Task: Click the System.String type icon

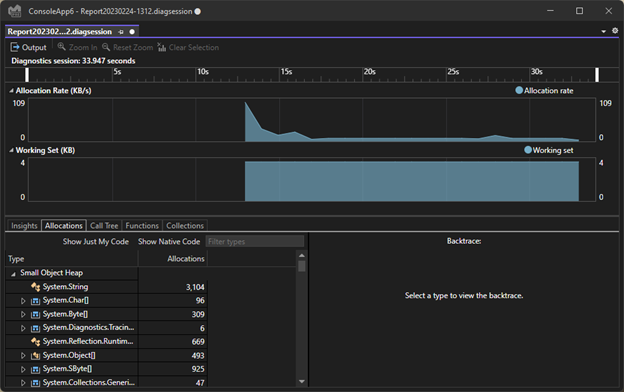Action: [x=35, y=287]
